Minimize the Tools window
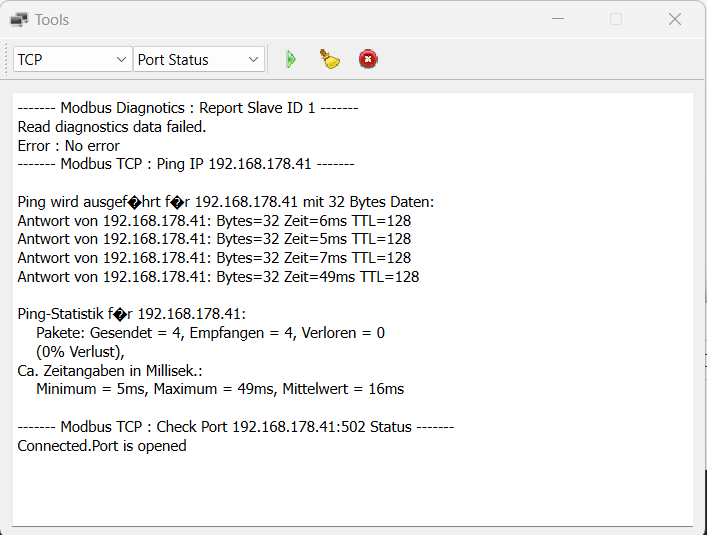The width and height of the screenshot is (707, 535). pos(558,19)
